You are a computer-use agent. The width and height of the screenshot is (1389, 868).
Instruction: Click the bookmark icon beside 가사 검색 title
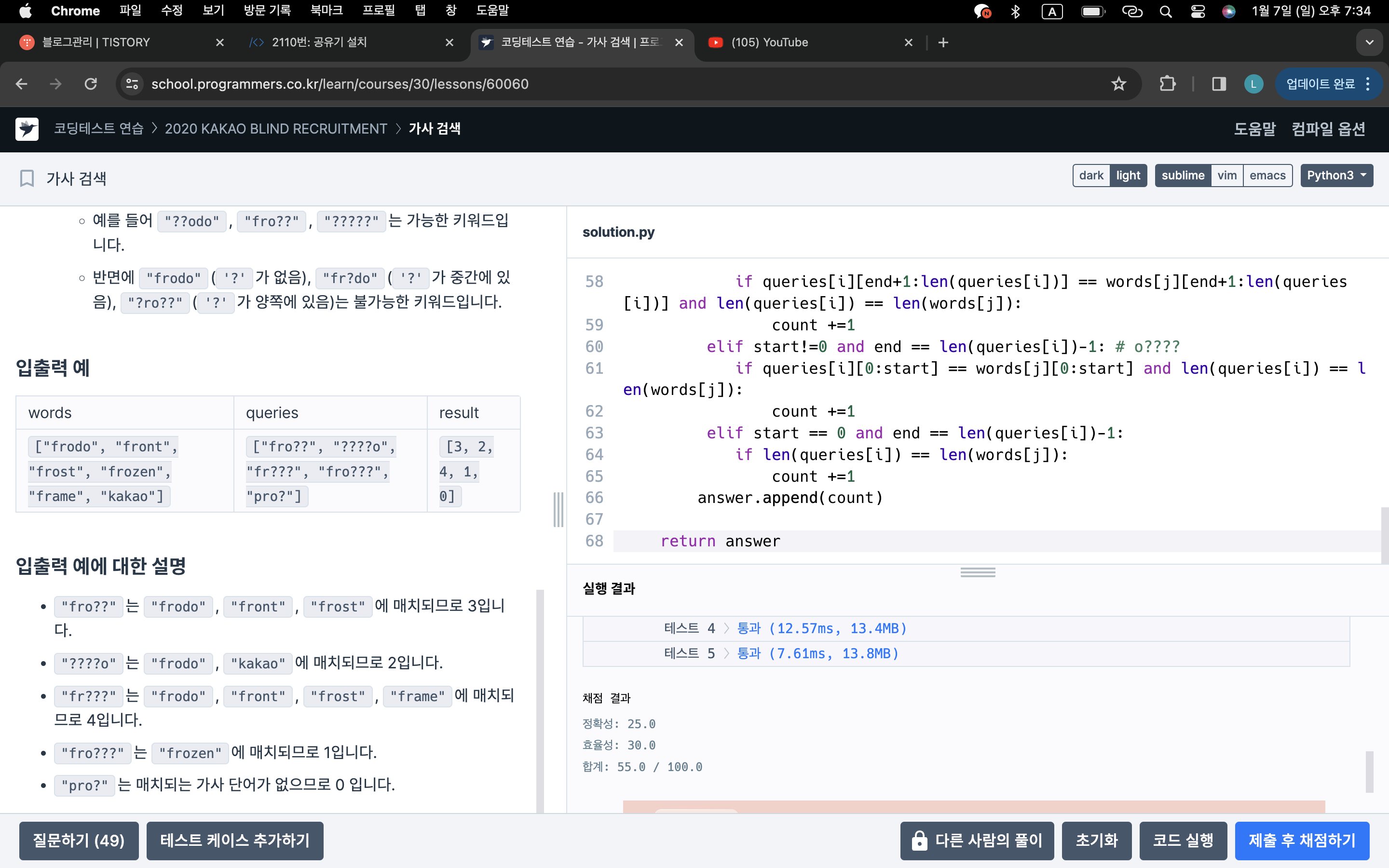(27, 178)
